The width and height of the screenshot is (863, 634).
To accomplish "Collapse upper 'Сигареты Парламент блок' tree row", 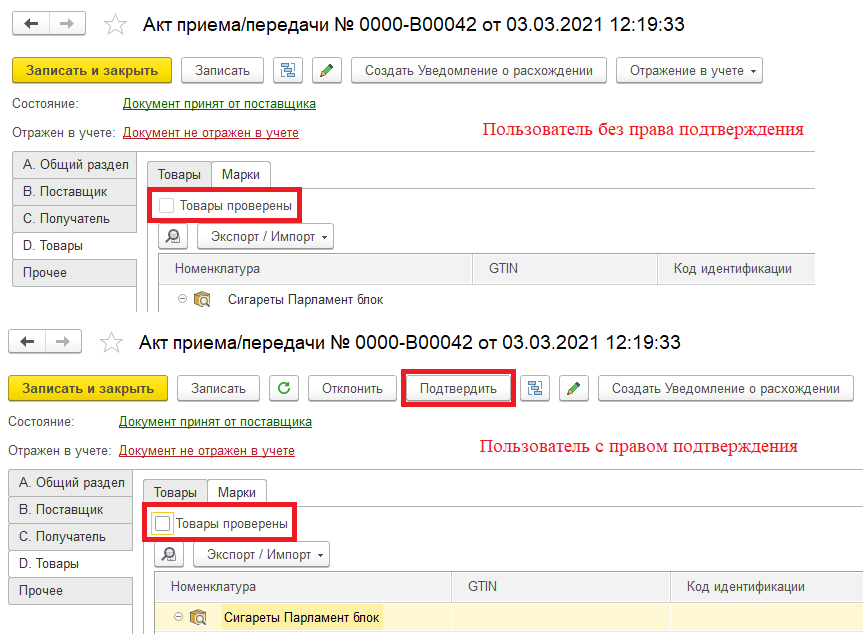I will coord(182,299).
